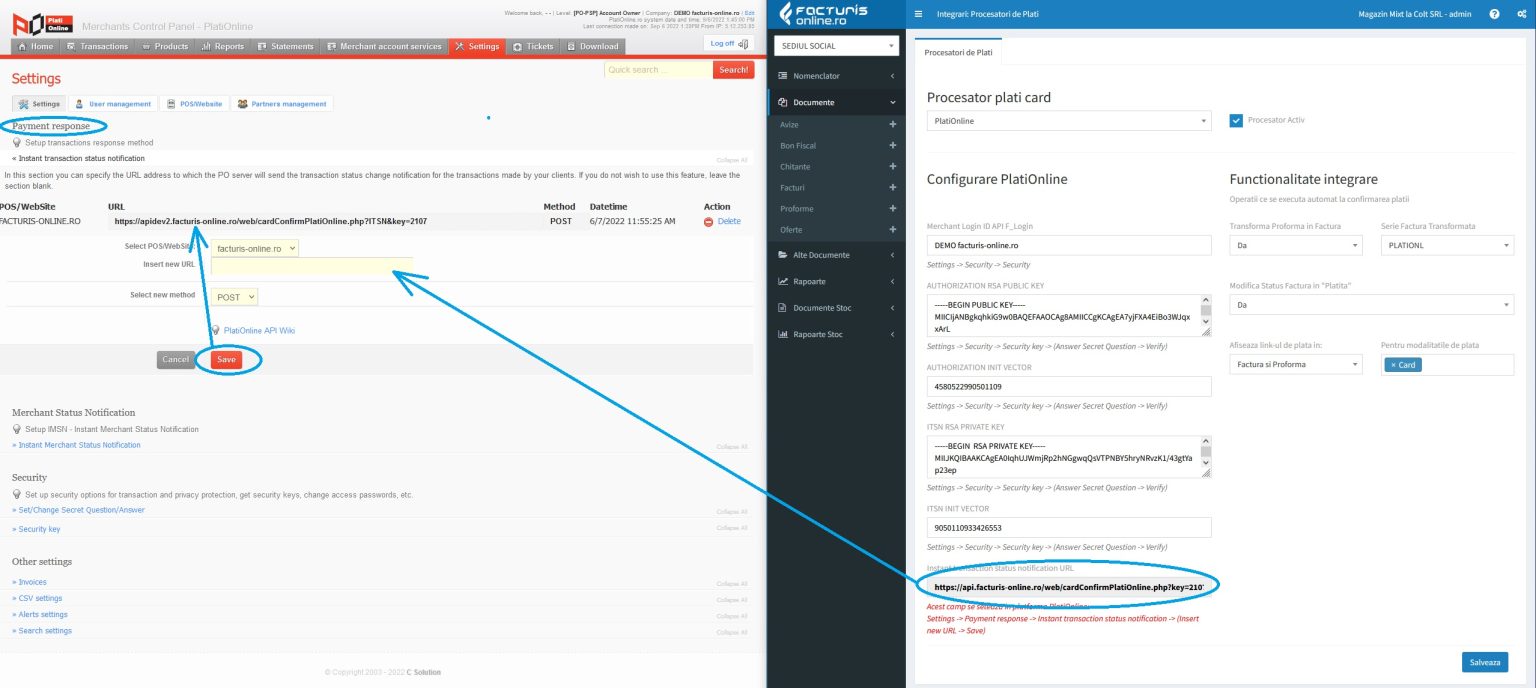
Task: Open Transforma Proforma in Factura dropdown
Action: 1296,245
